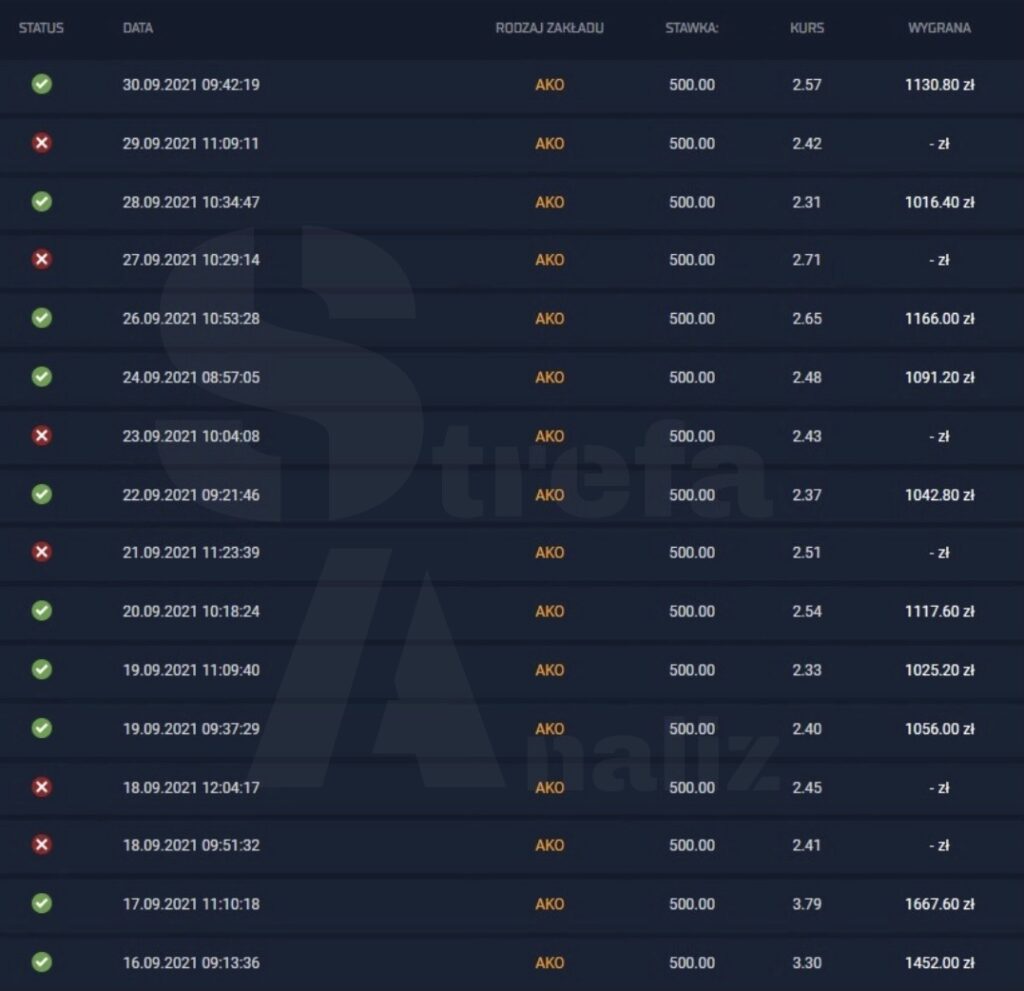Click the red cross icon on 27.09.2021 row

tap(42, 259)
